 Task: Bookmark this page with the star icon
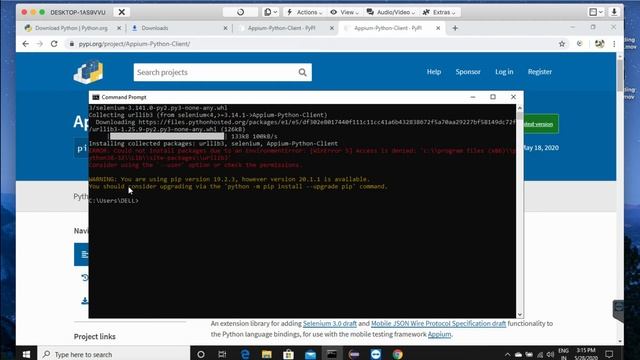click(562, 44)
